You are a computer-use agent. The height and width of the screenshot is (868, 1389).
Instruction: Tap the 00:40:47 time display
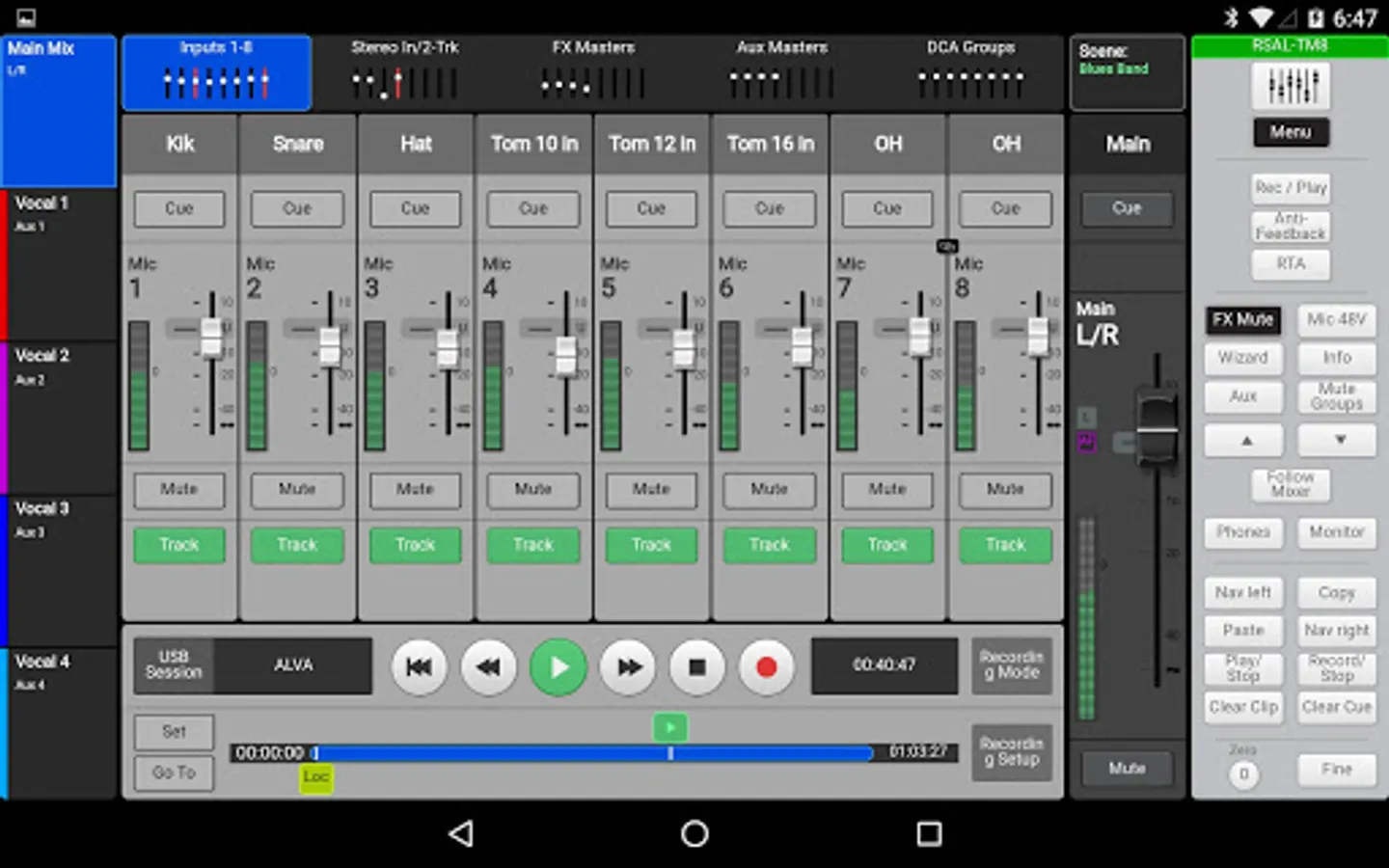coord(885,665)
